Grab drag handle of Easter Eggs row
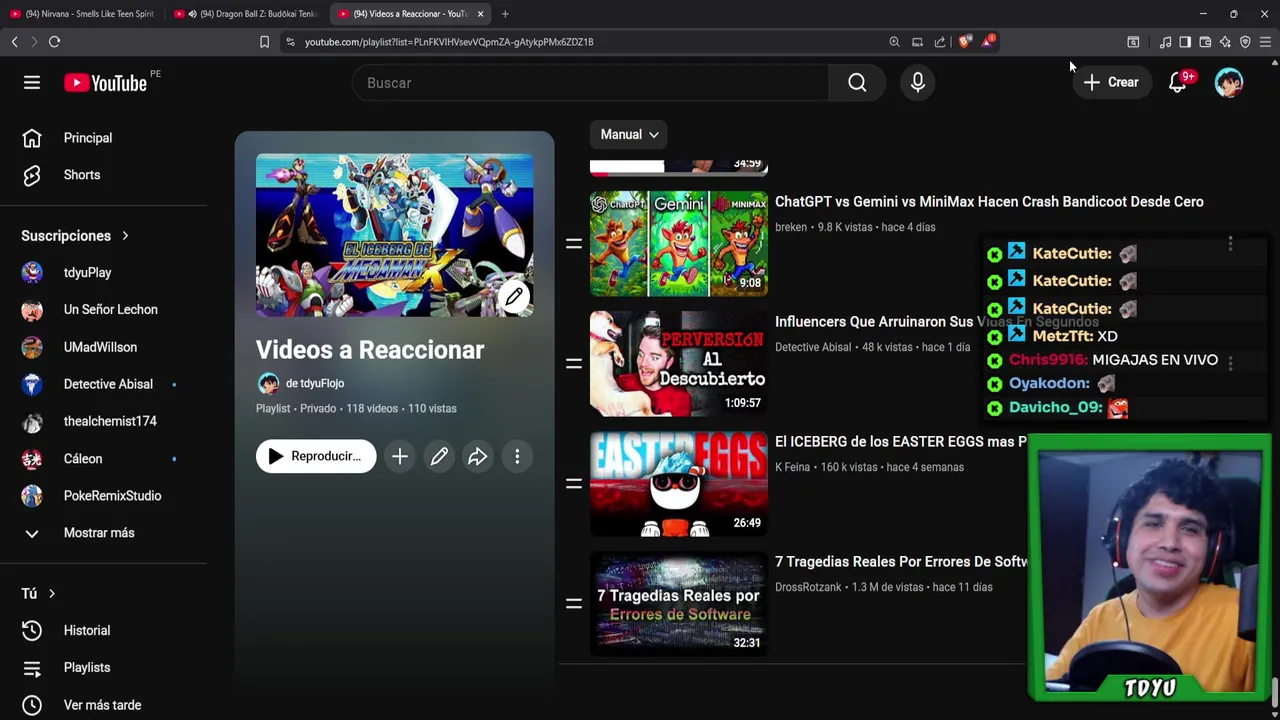 574,483
